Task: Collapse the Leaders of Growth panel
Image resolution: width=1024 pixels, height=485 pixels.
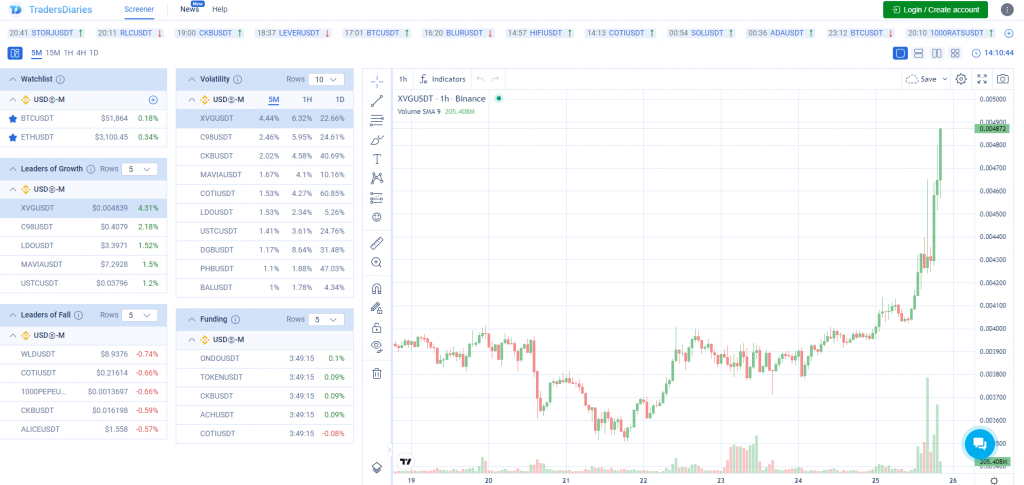Action: pyautogui.click(x=12, y=168)
